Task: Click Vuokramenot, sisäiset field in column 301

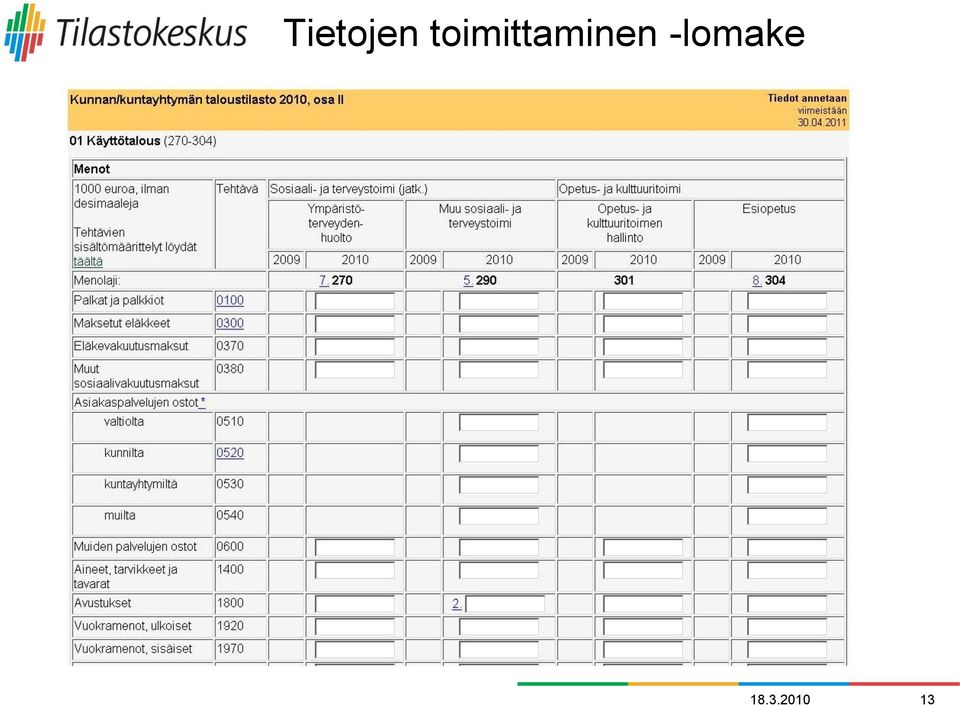Action: pyautogui.click(x=643, y=649)
